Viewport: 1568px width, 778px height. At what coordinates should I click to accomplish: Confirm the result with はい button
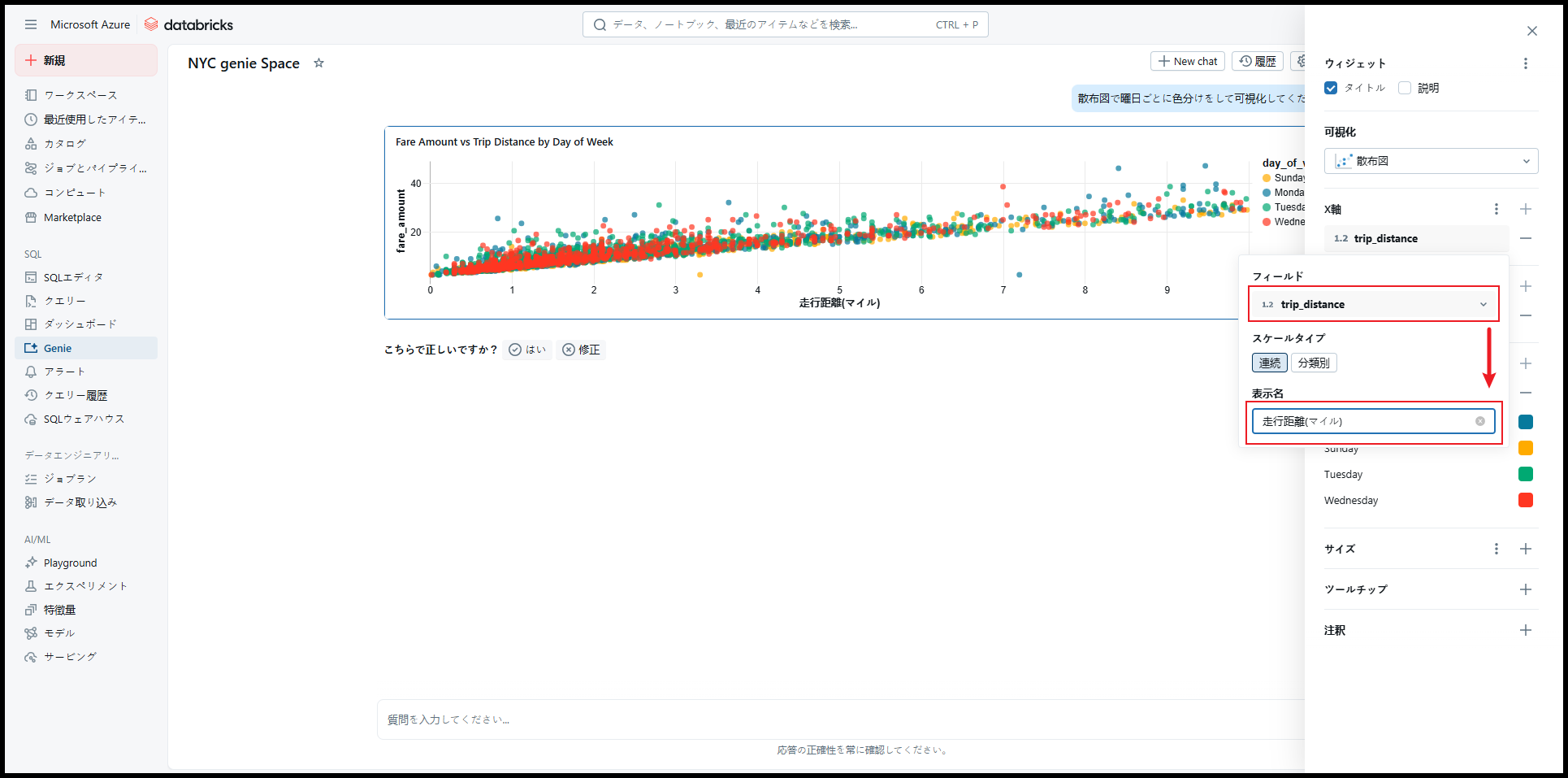527,350
